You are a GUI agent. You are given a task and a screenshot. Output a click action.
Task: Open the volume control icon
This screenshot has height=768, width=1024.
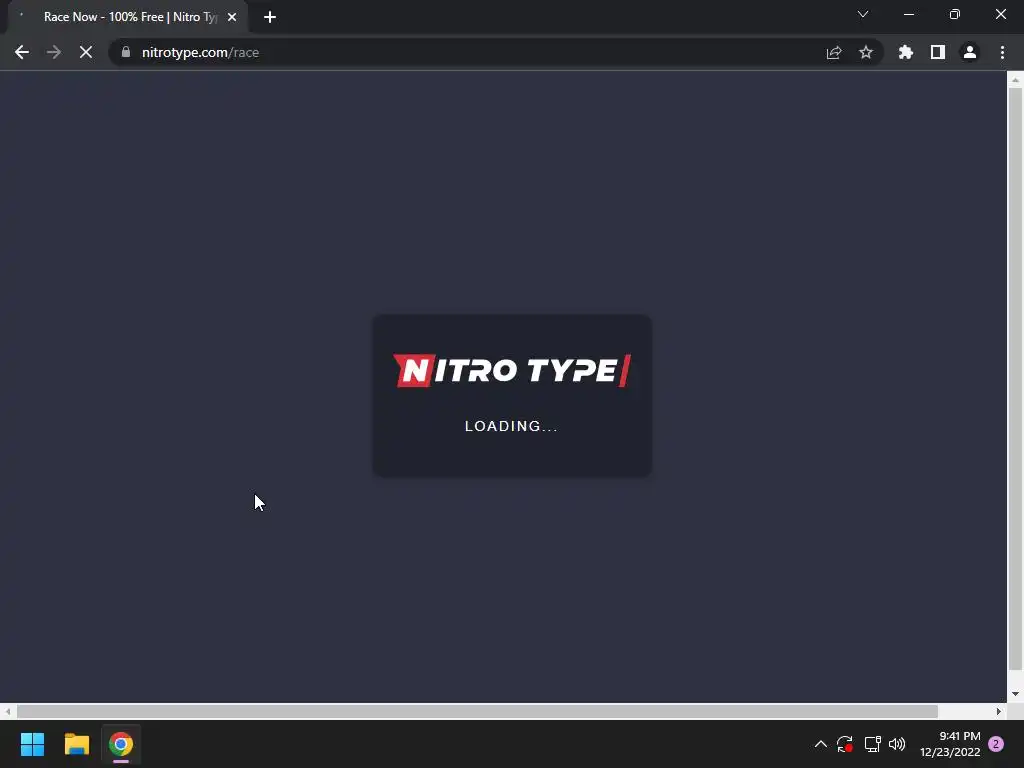click(897, 744)
